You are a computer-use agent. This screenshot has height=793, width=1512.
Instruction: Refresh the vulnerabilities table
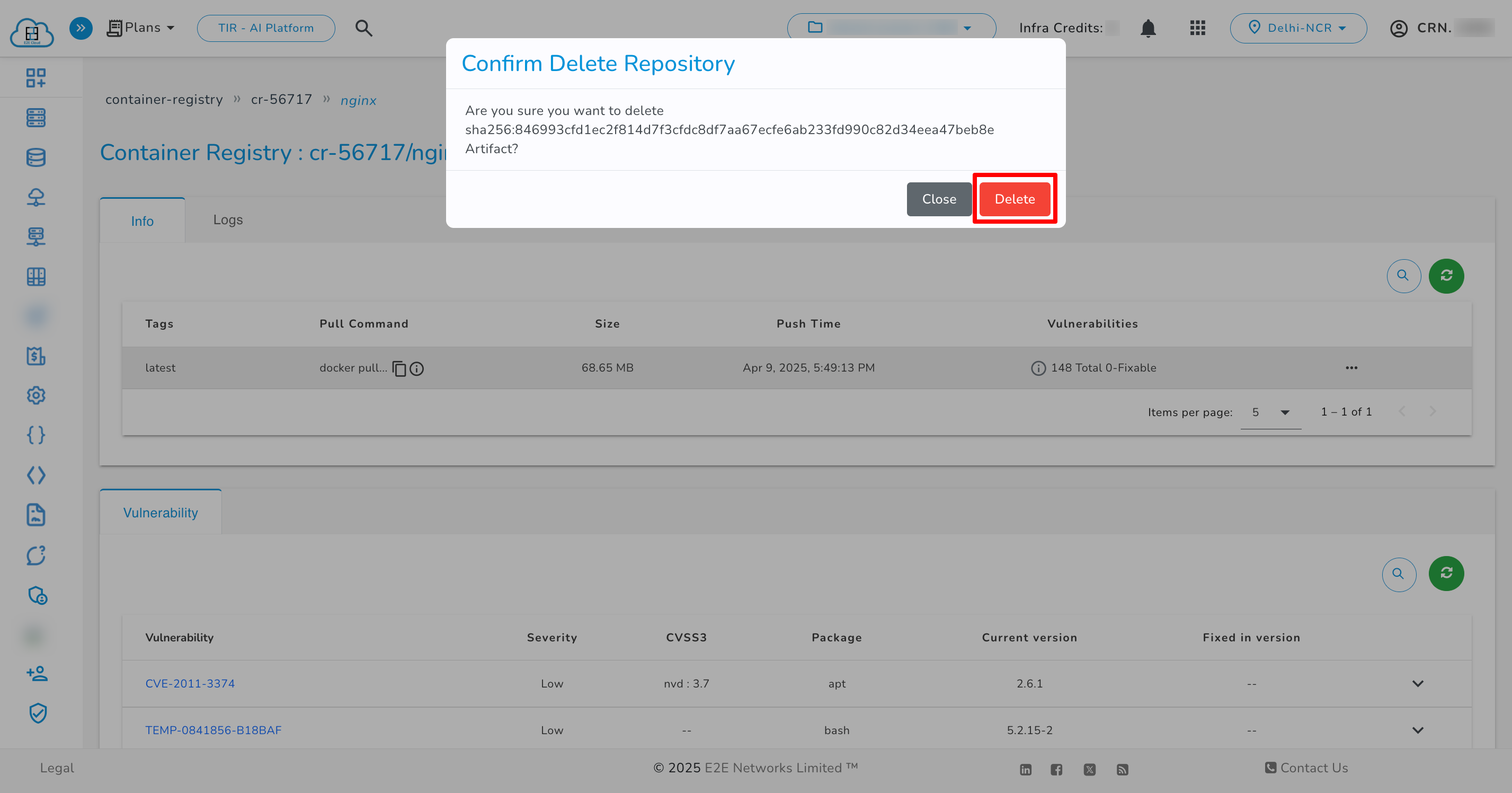point(1446,574)
